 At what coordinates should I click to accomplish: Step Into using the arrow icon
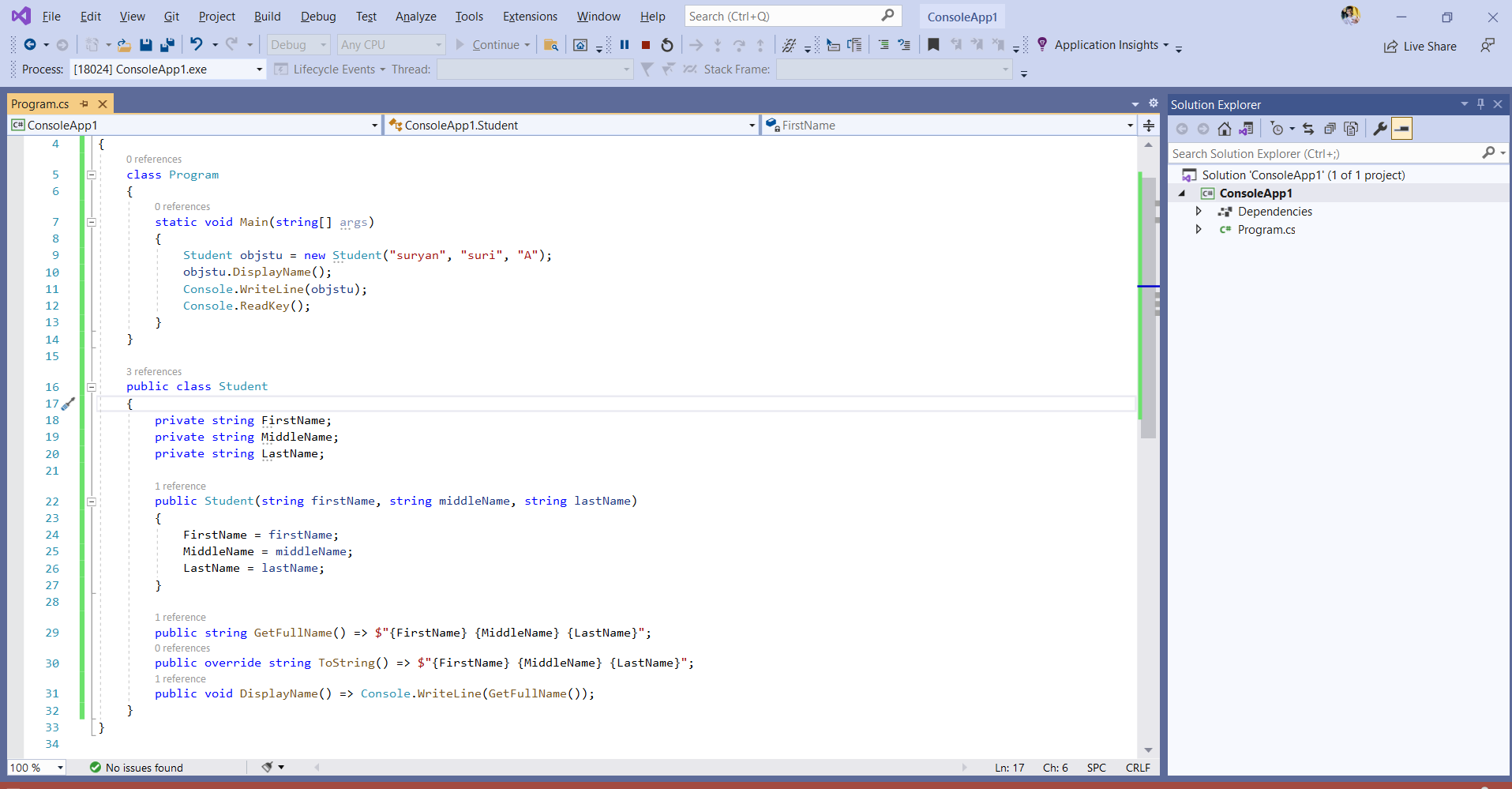coord(717,45)
